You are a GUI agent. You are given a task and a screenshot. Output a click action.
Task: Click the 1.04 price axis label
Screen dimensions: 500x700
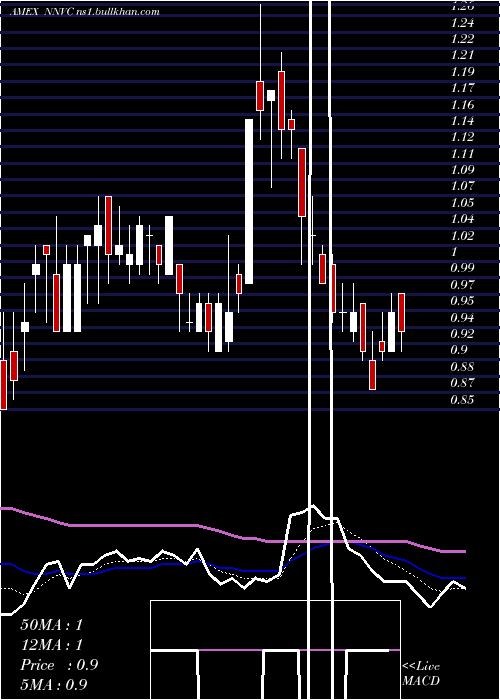[462, 219]
